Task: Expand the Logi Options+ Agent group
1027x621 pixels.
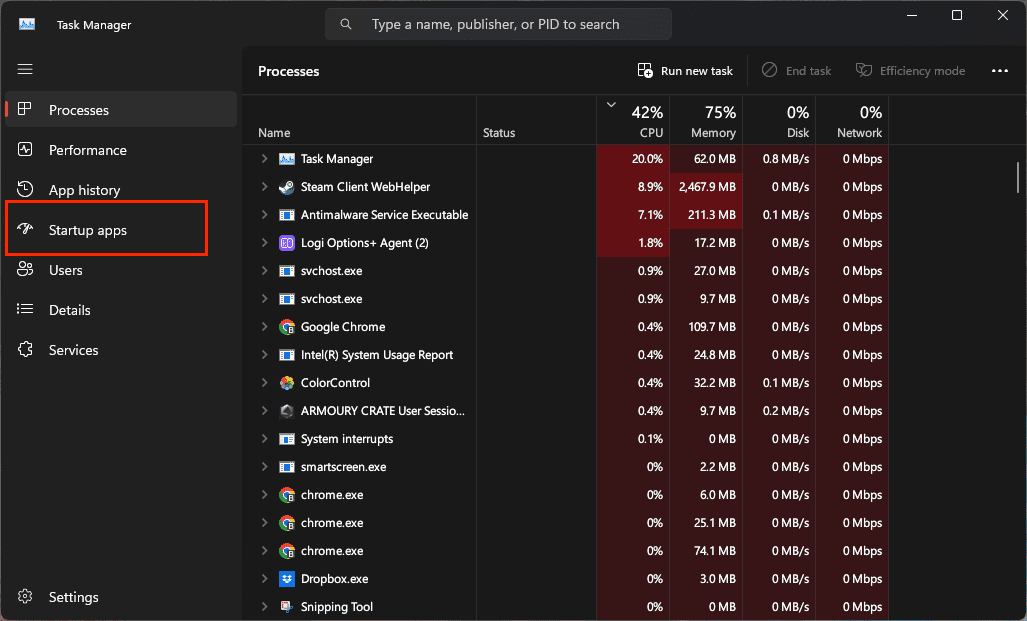Action: pyautogui.click(x=265, y=242)
